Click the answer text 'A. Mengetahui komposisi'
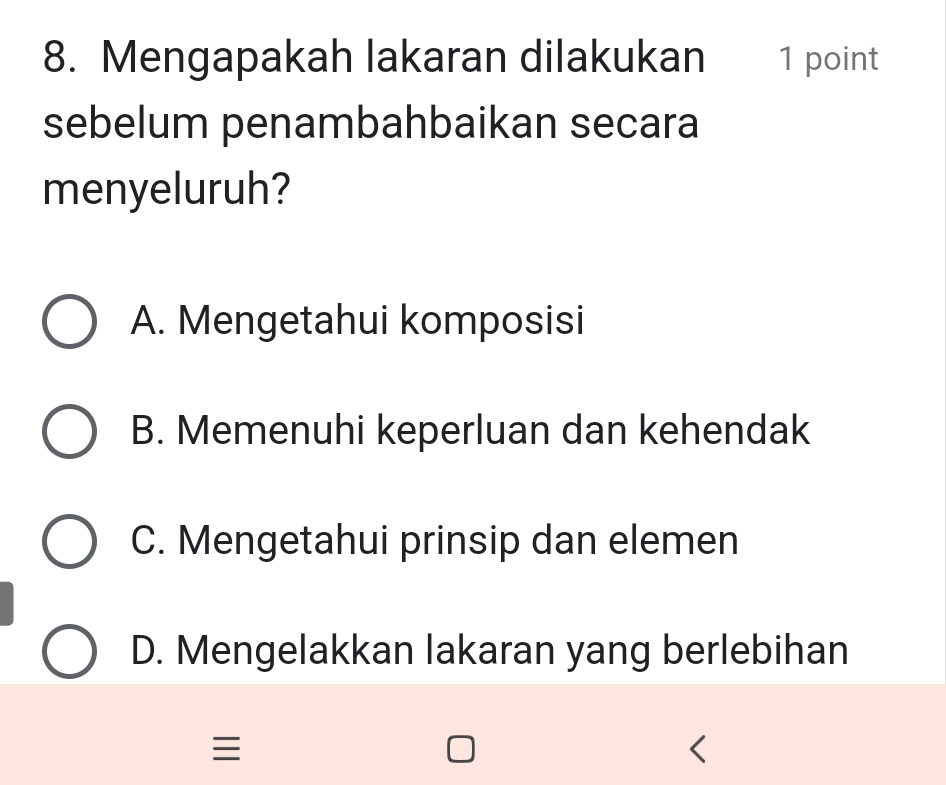Image resolution: width=946 pixels, height=785 pixels. click(357, 321)
